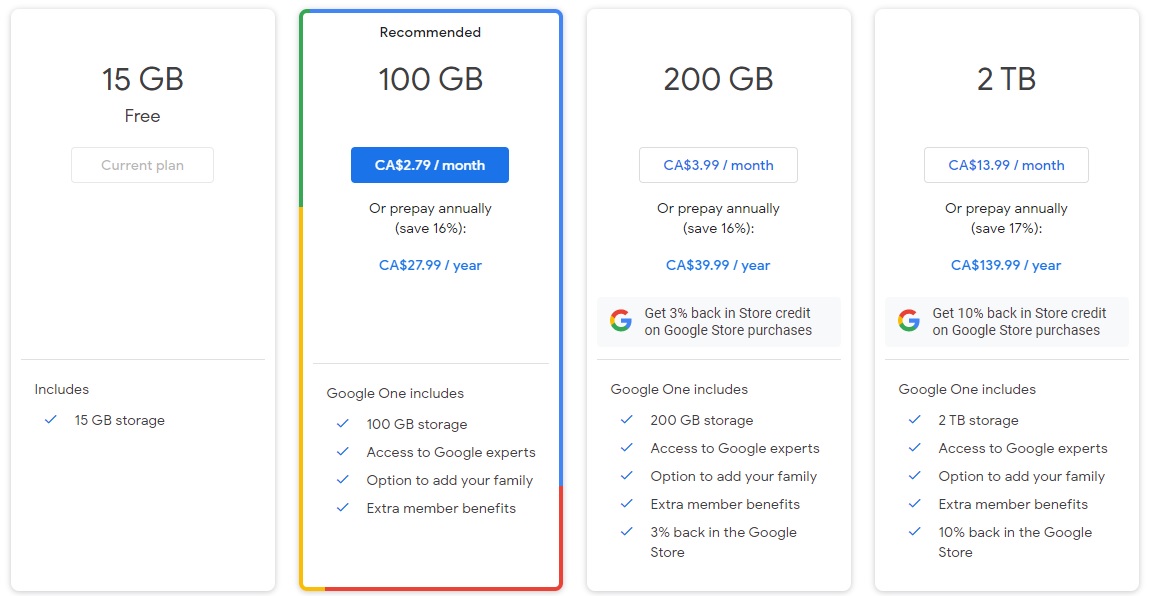
Task: Click the checkmark beside 3% back in the Google Store
Action: pos(627,532)
